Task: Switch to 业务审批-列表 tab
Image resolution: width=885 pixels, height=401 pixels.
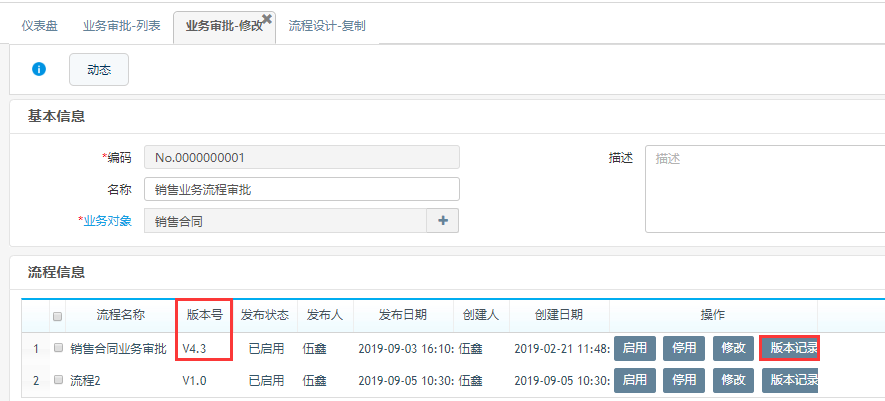Action: (122, 26)
